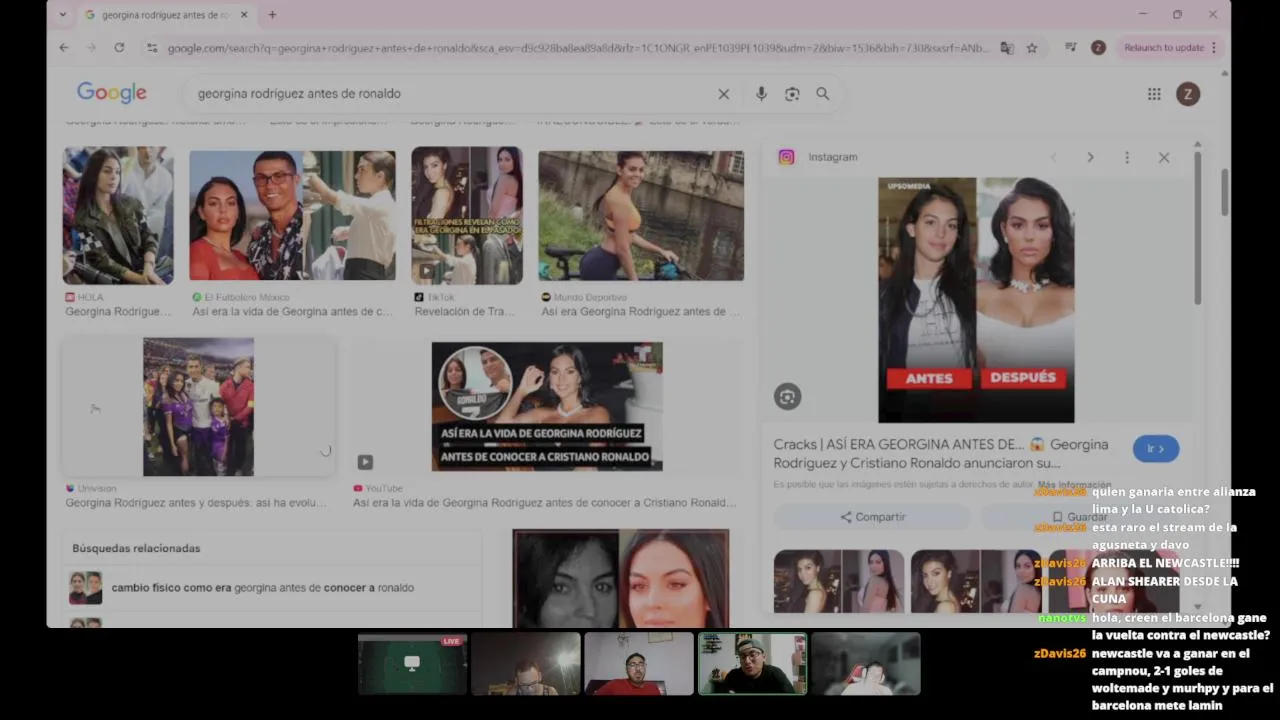Open the Cracks ASÍ ERA GEORGINA title link
Image resolution: width=1280 pixels, height=720 pixels.
941,453
